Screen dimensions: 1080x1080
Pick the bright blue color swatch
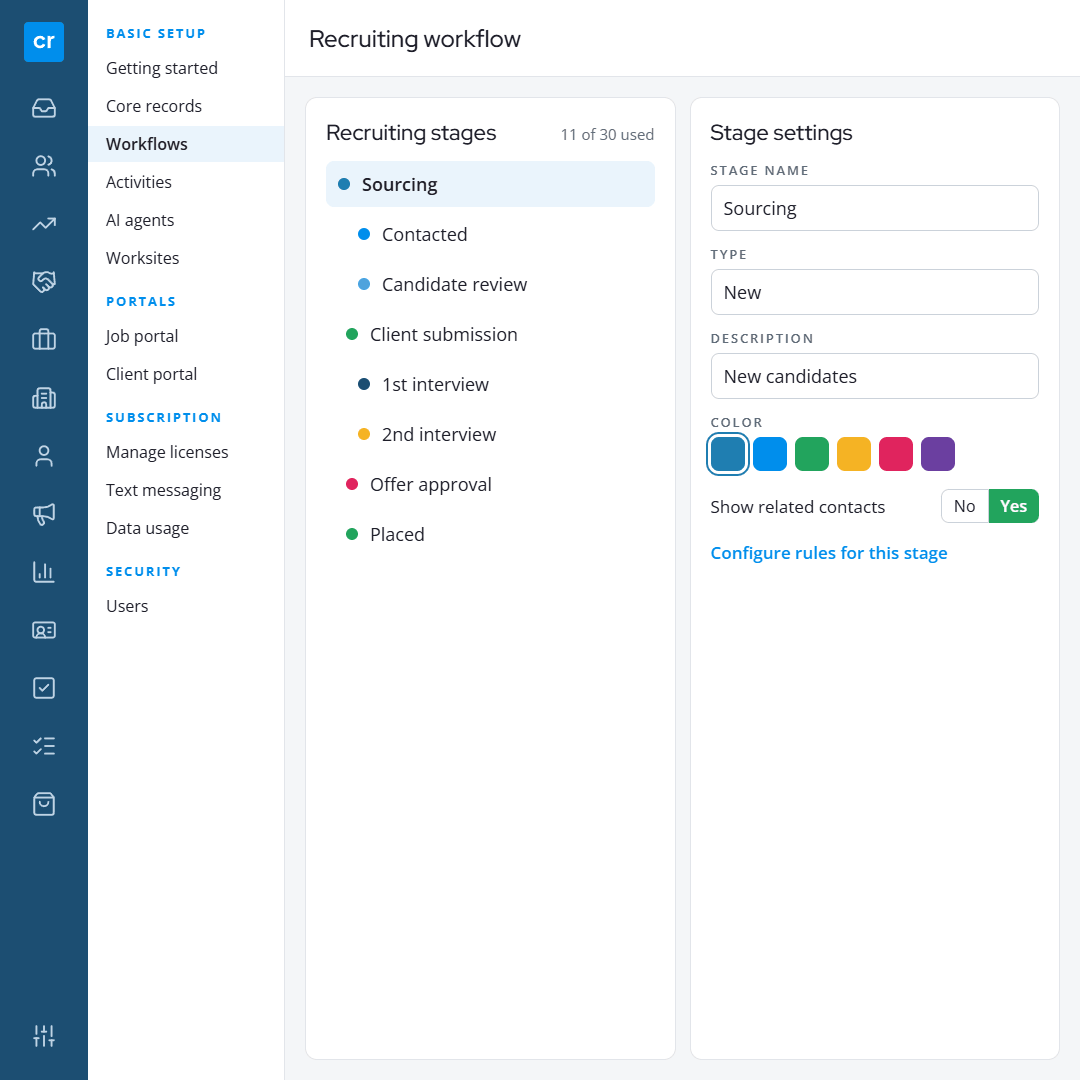tap(770, 454)
